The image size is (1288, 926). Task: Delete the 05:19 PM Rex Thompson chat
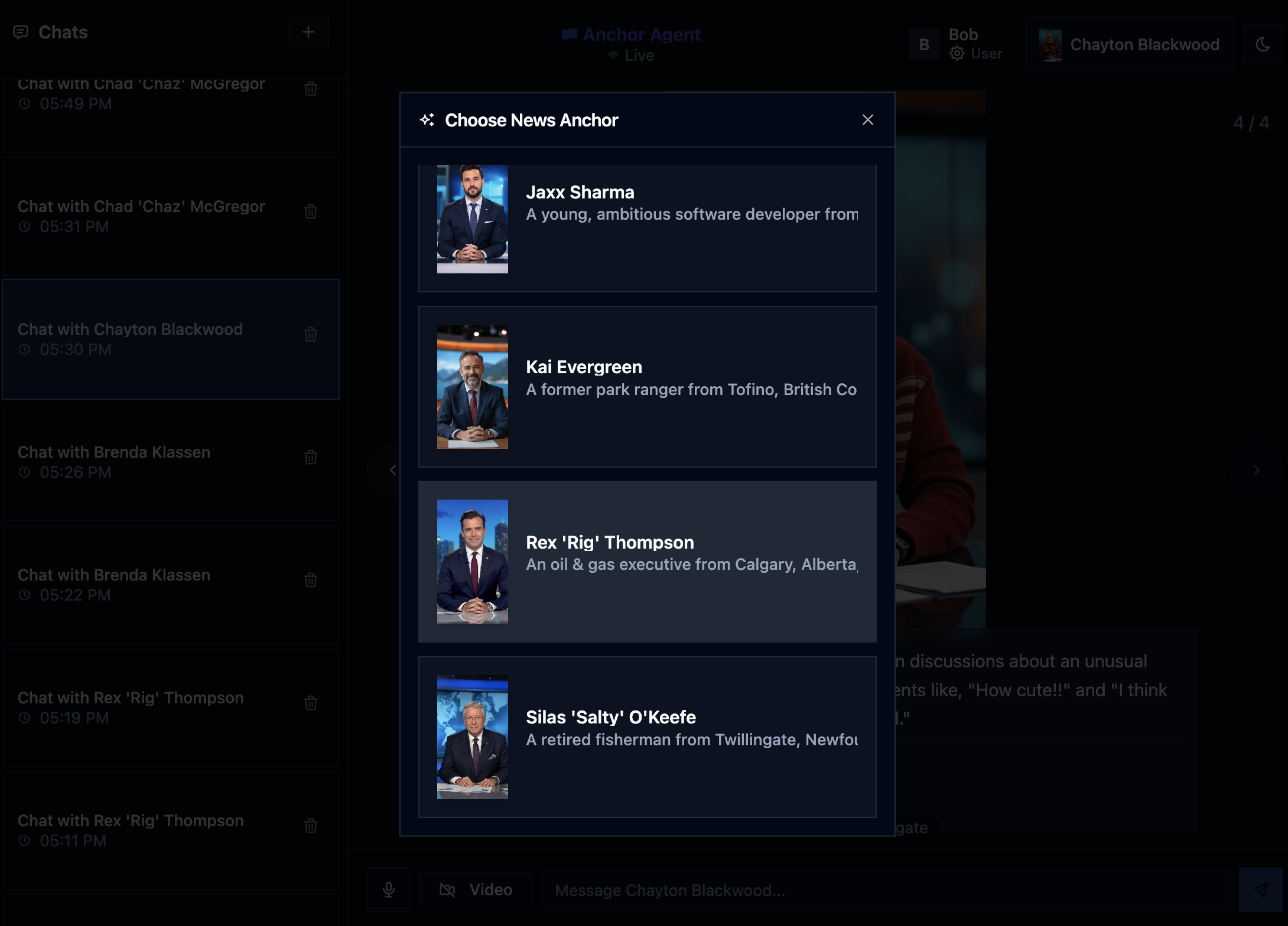coord(310,703)
